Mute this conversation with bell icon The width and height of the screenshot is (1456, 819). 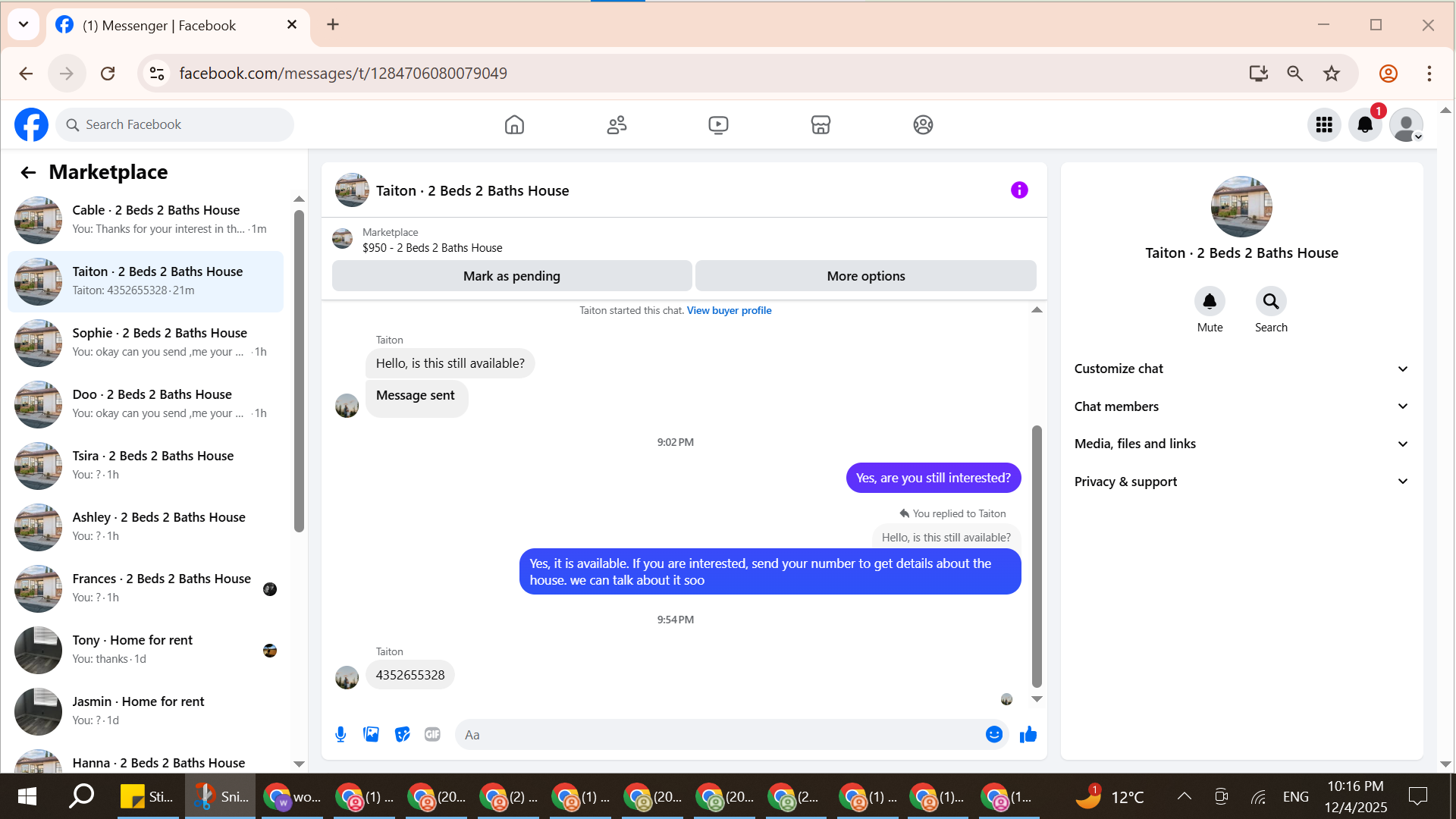click(x=1210, y=302)
